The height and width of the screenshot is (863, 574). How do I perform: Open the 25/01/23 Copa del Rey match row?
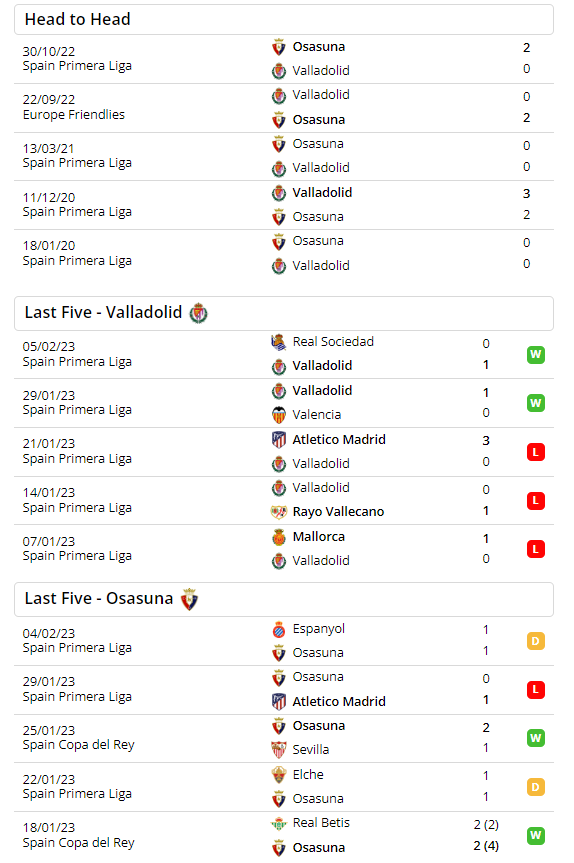[284, 739]
